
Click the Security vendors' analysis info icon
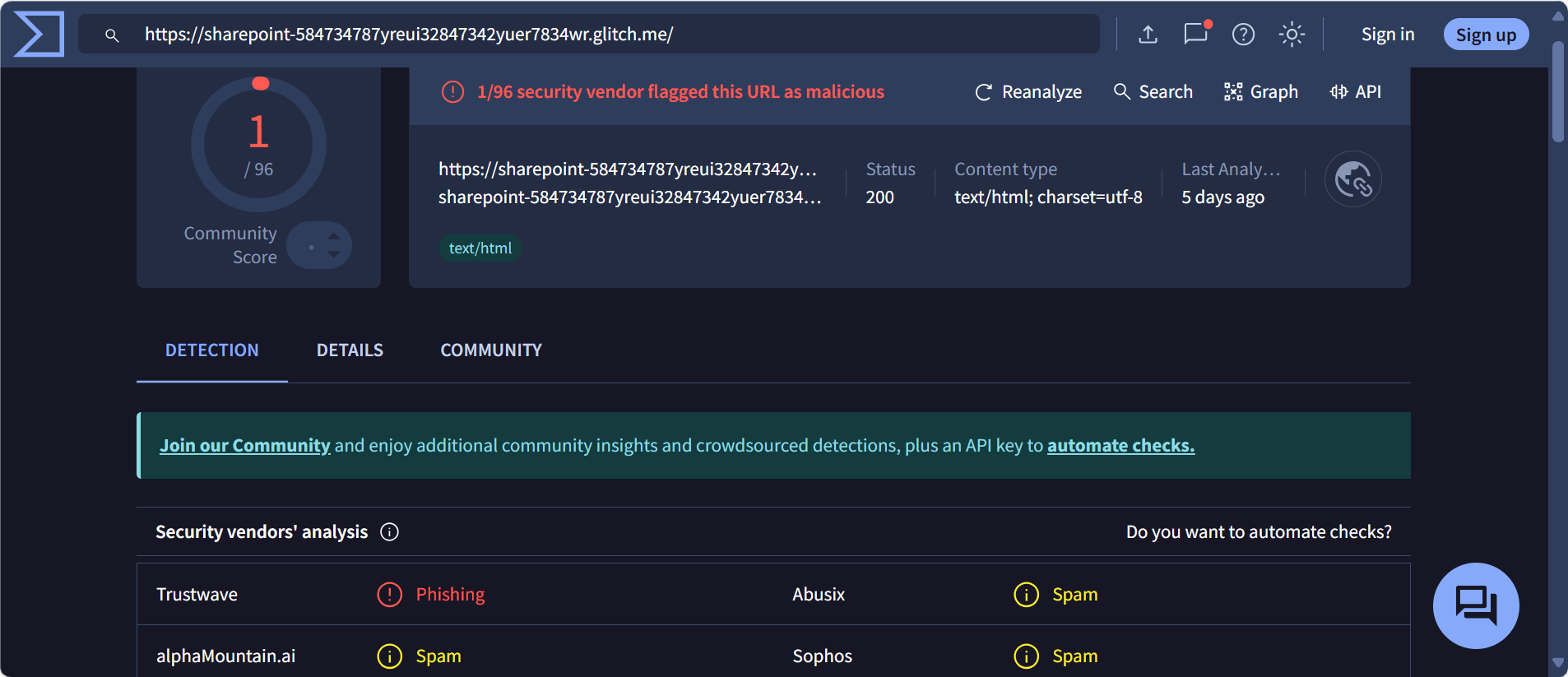390,532
